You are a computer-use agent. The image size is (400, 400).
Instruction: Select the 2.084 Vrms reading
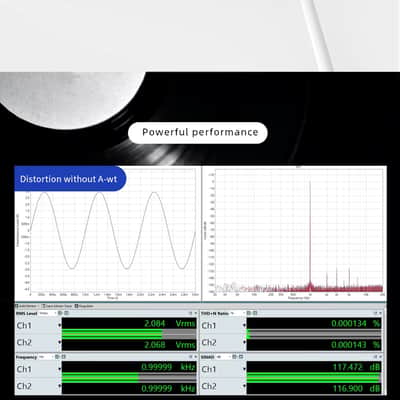pos(169,323)
